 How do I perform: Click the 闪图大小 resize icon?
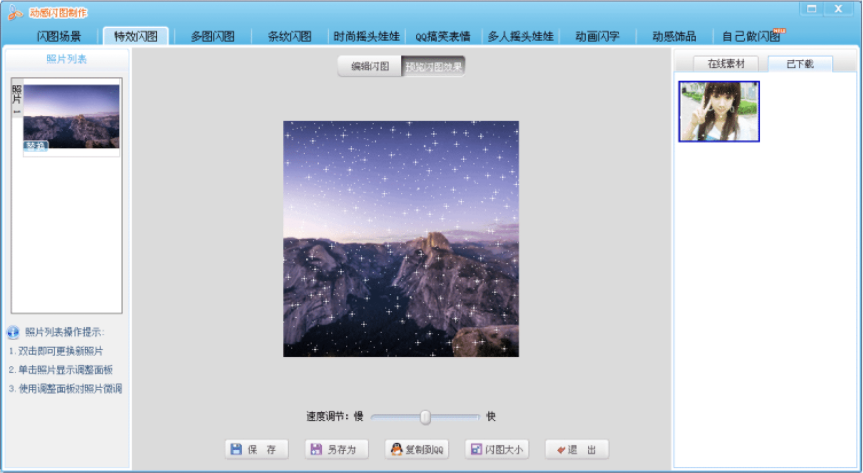pyautogui.click(x=477, y=449)
